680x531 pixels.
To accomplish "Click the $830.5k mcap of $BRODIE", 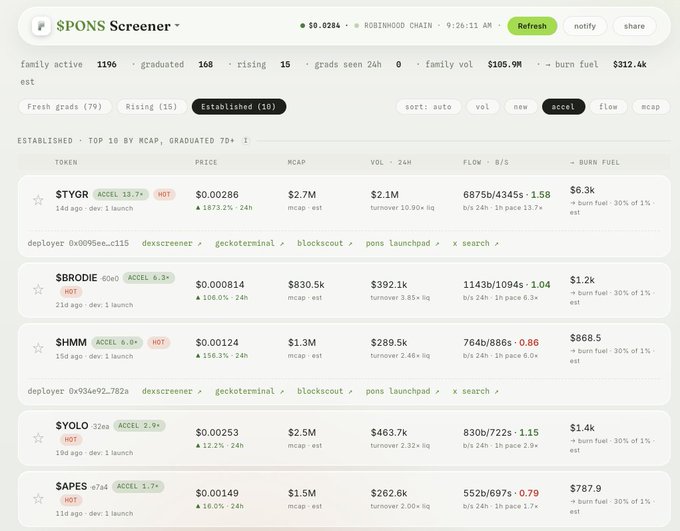I will point(306,285).
